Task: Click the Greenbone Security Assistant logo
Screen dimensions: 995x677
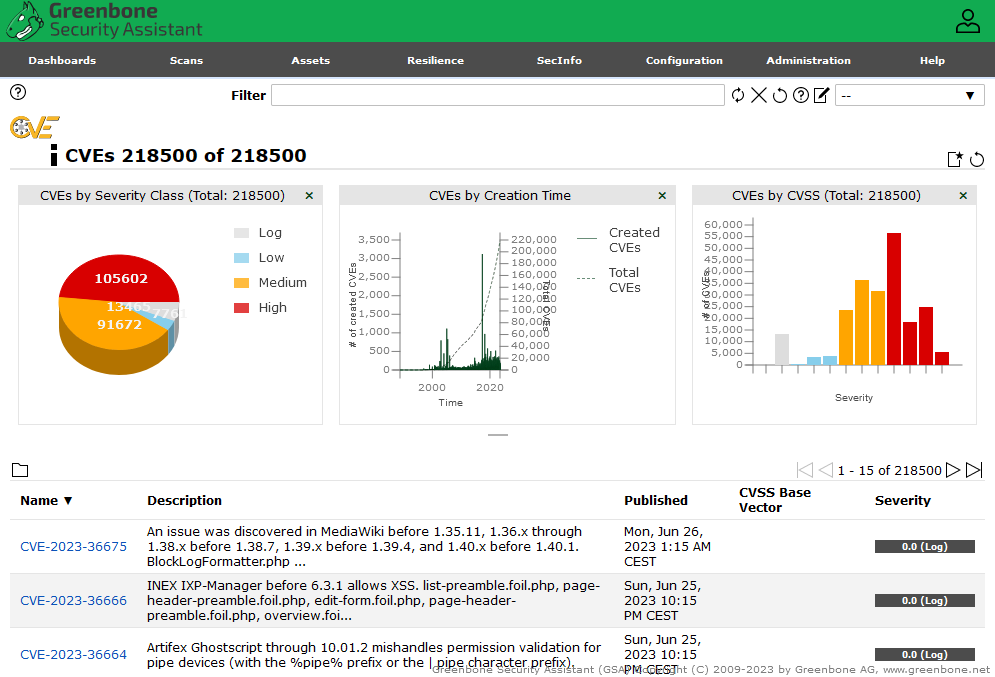Action: (104, 21)
